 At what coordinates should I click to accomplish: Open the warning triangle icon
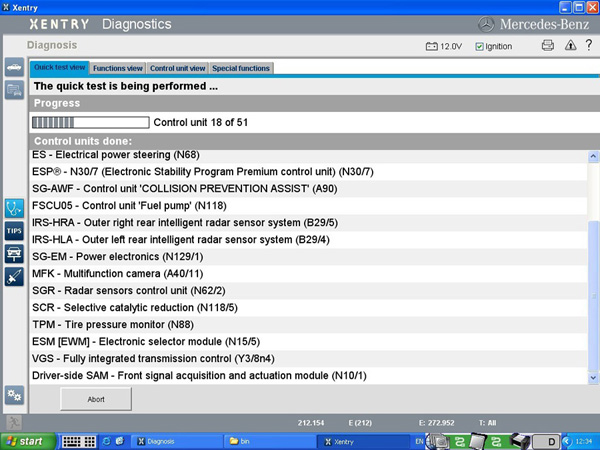point(570,46)
